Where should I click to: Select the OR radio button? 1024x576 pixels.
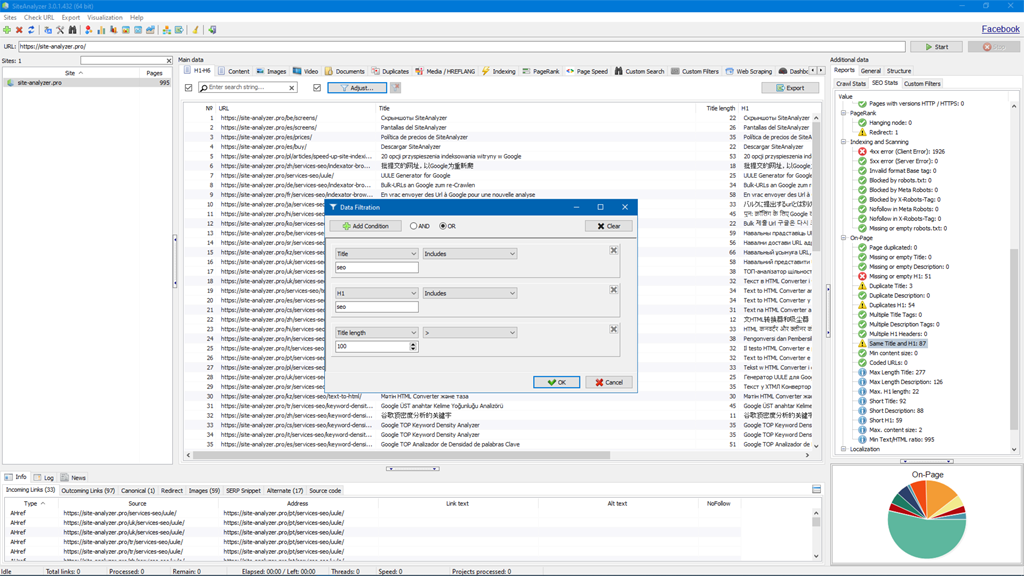[443, 226]
